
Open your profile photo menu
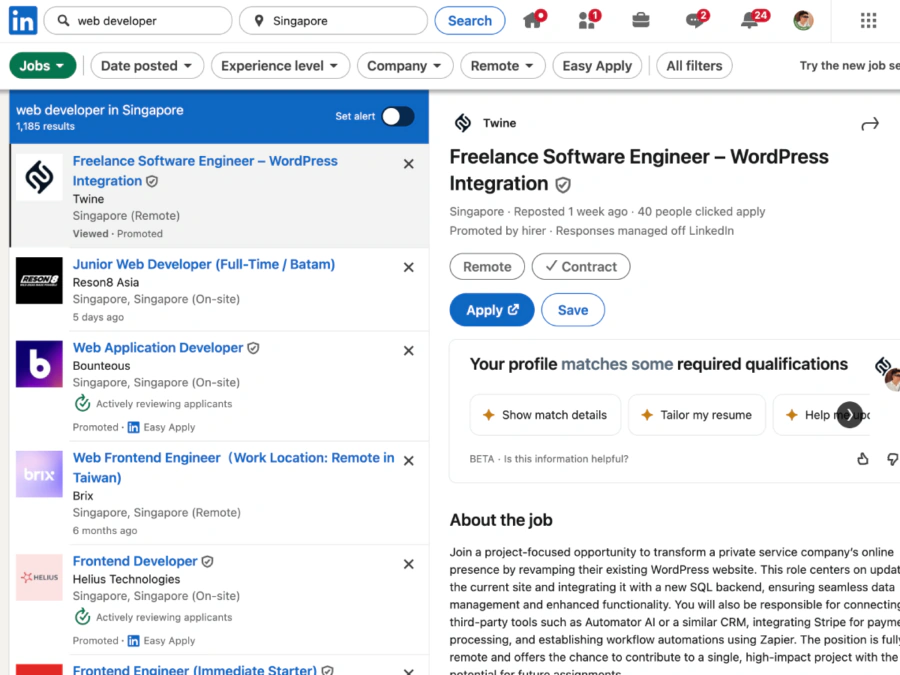[x=803, y=20]
